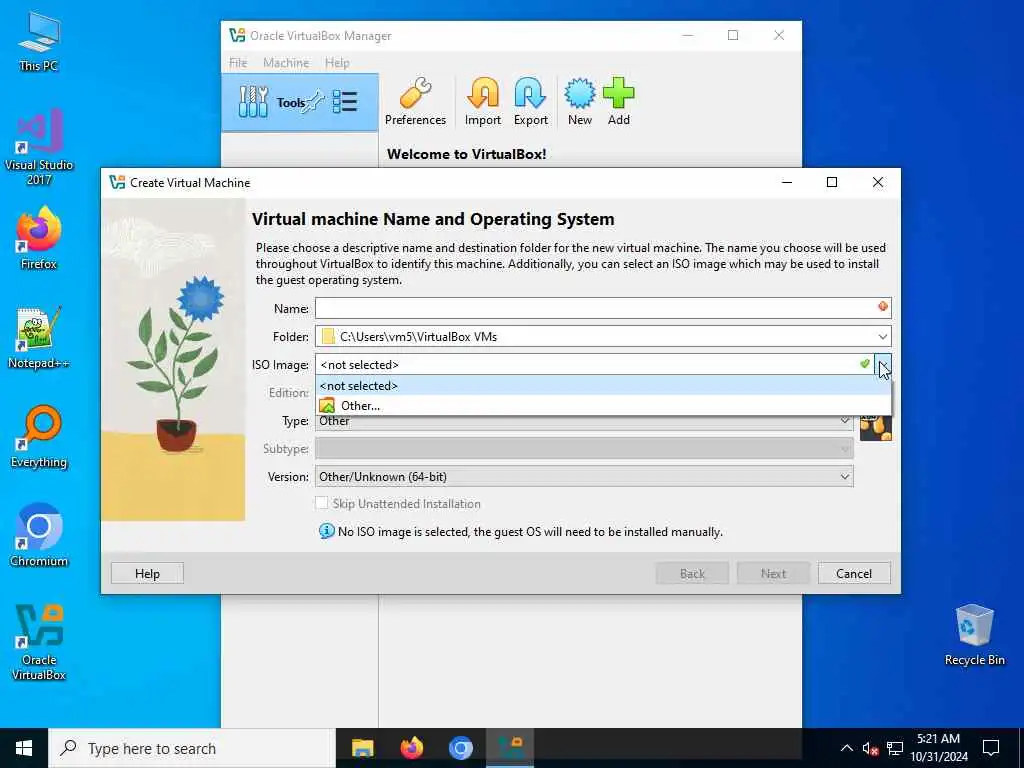Click the Cancel button
The height and width of the screenshot is (768, 1024).
[x=854, y=573]
